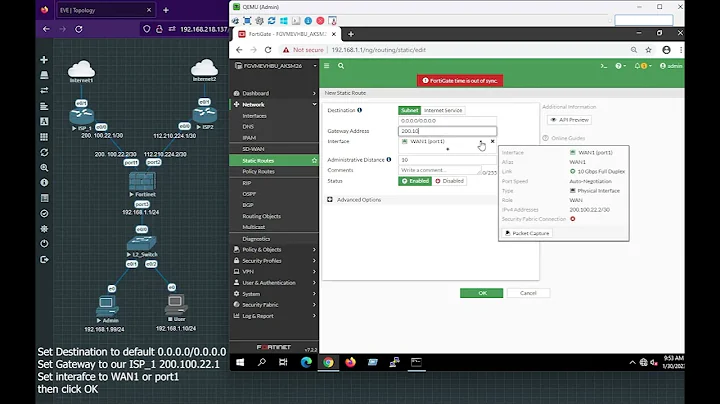Image resolution: width=720 pixels, height=404 pixels.
Task: Set Status to Disabled
Action: click(x=450, y=181)
